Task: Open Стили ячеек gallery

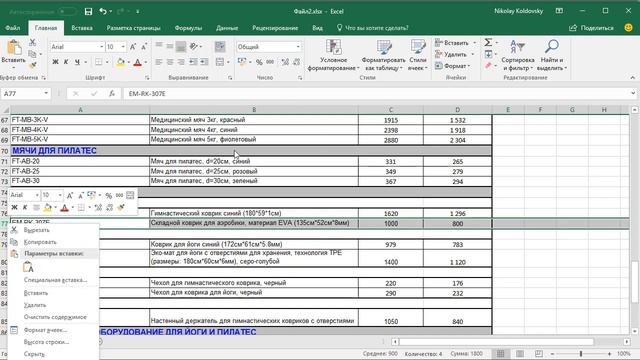Action: pos(418,55)
